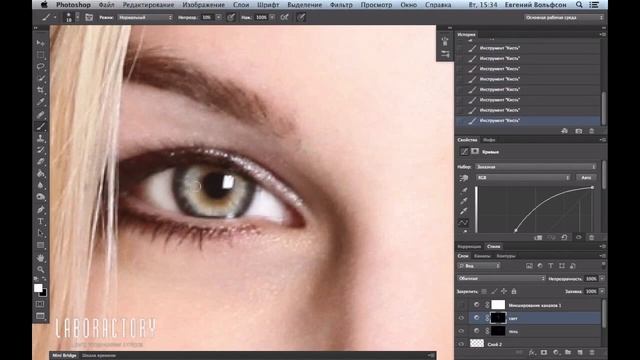Select the Hand tool in the toolbox
The image size is (640, 360).
(x=40, y=258)
